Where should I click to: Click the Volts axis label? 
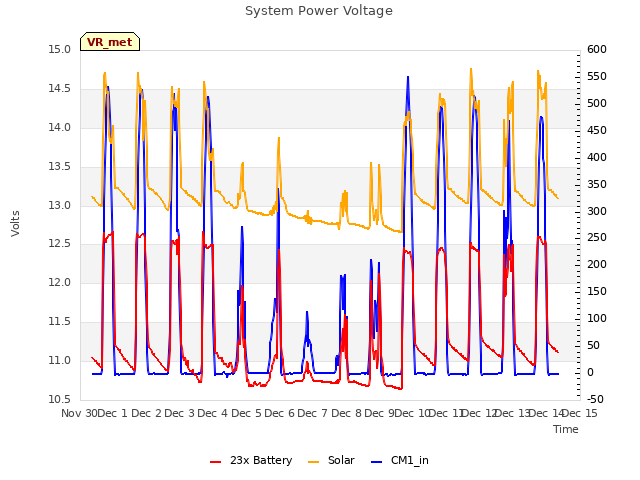pyautogui.click(x=16, y=223)
